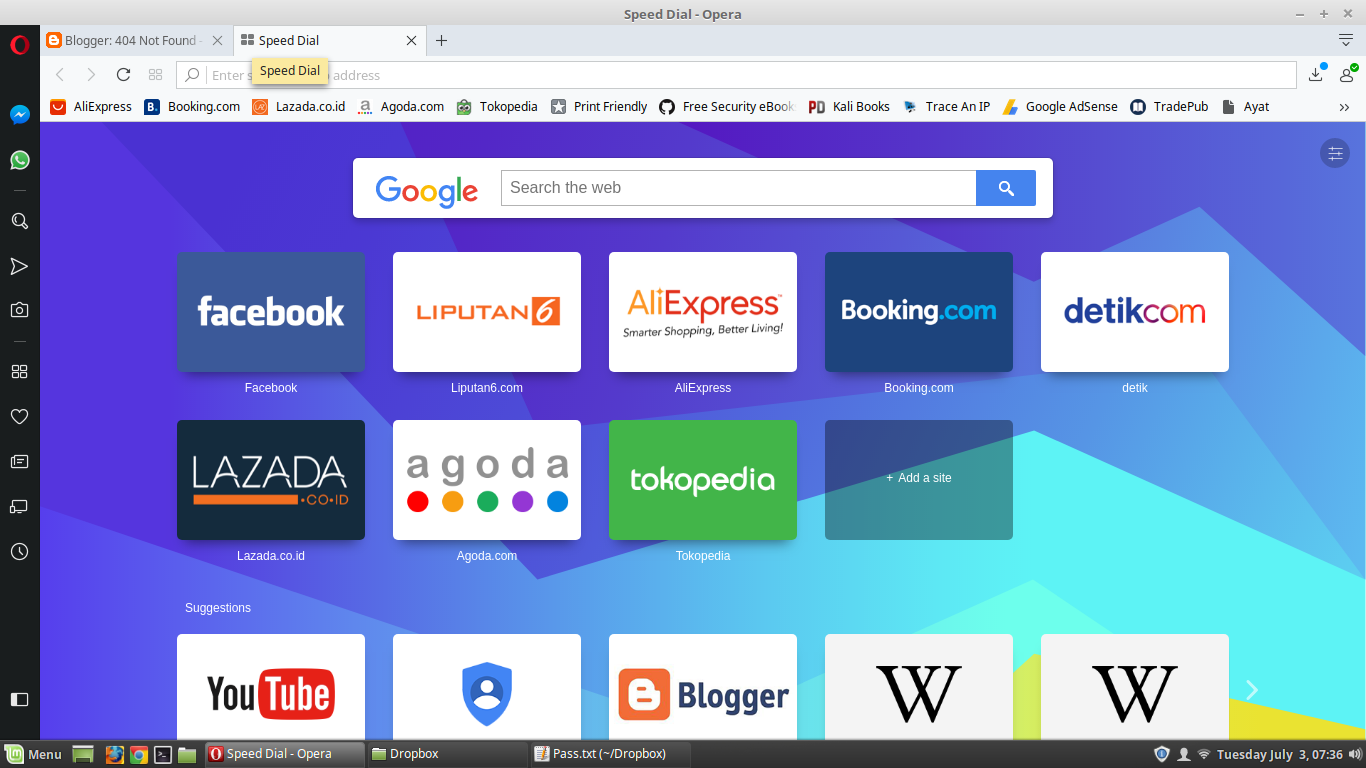Open the Facebook speed dial tile
The width and height of the screenshot is (1366, 768).
coord(271,312)
